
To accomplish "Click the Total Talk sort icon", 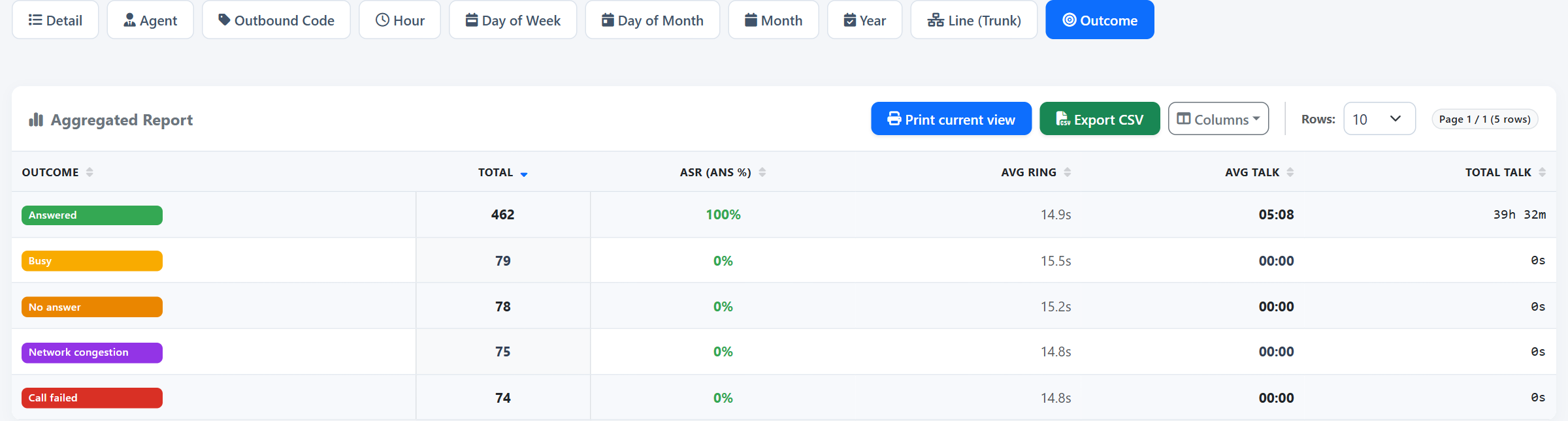I will point(1543,172).
